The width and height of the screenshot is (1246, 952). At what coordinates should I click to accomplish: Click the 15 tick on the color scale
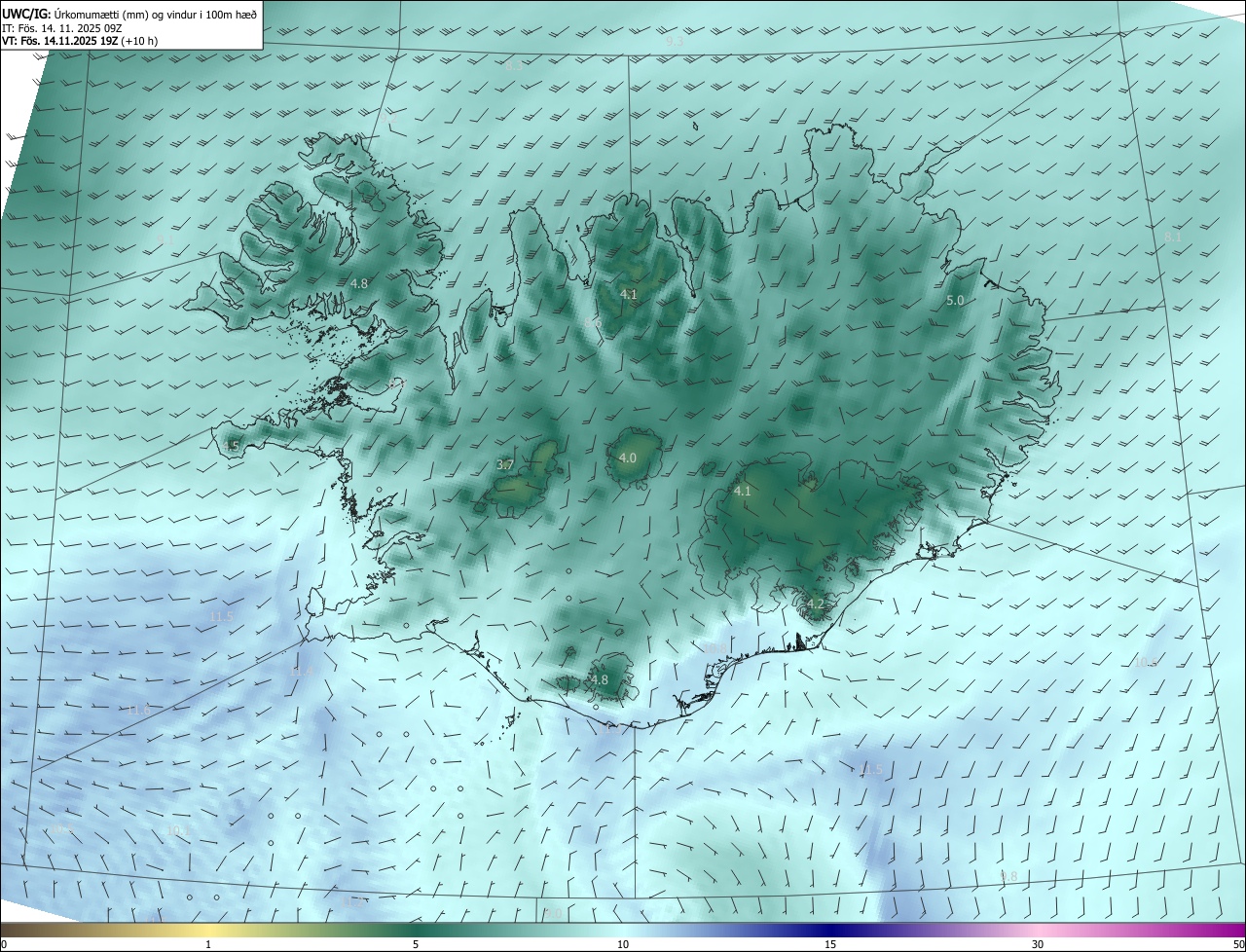pyautogui.click(x=830, y=944)
